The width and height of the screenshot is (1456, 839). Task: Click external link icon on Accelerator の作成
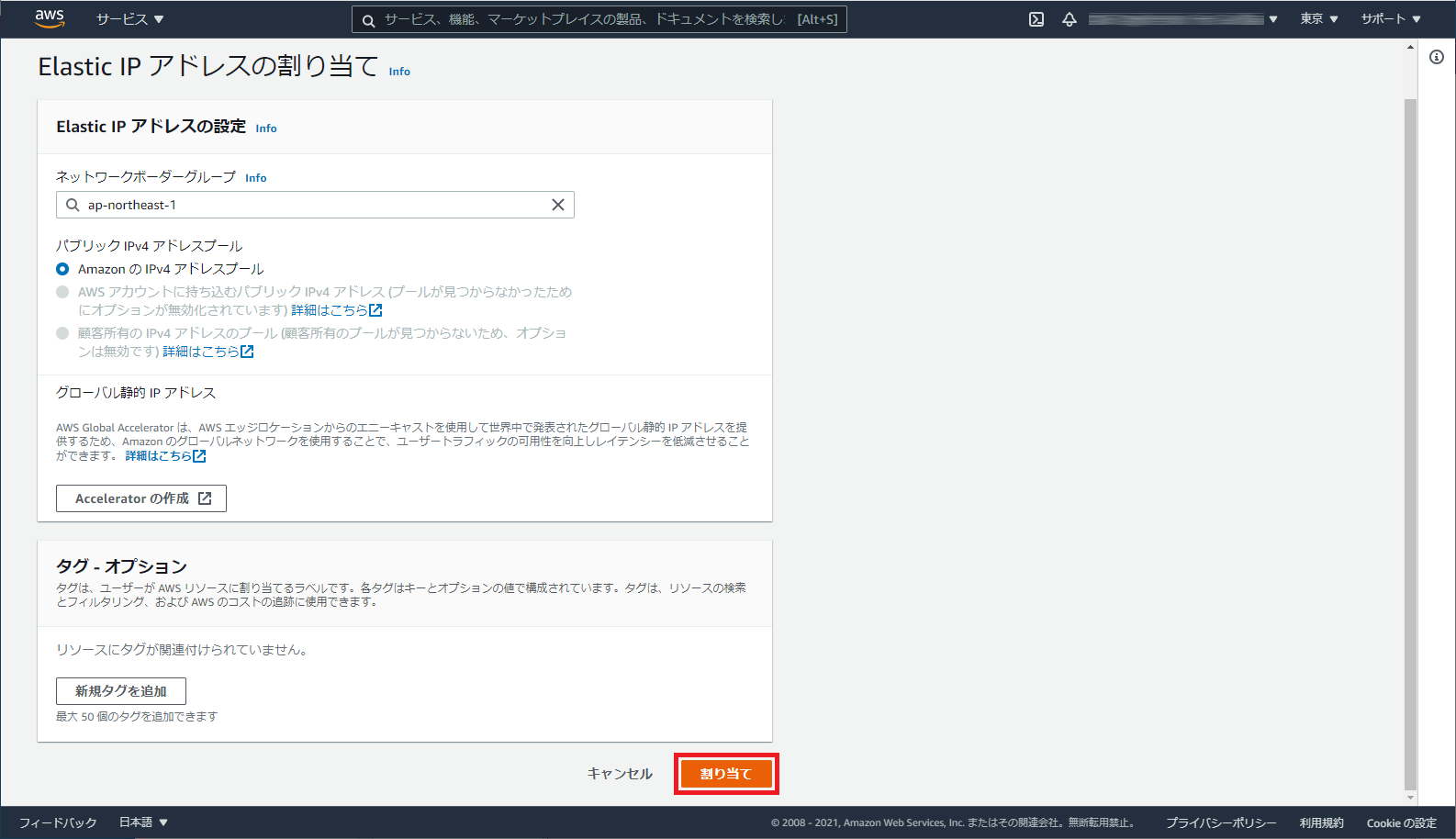[205, 498]
